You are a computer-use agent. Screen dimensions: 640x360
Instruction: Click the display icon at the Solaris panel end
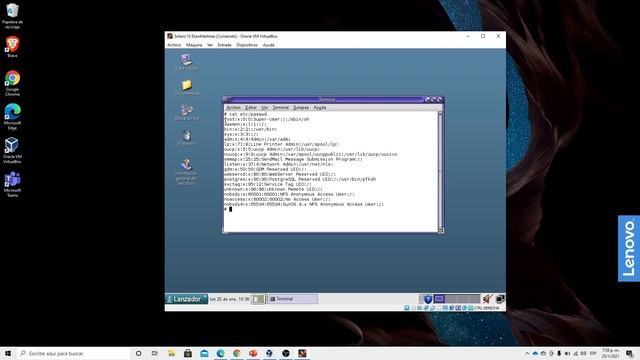click(500, 299)
